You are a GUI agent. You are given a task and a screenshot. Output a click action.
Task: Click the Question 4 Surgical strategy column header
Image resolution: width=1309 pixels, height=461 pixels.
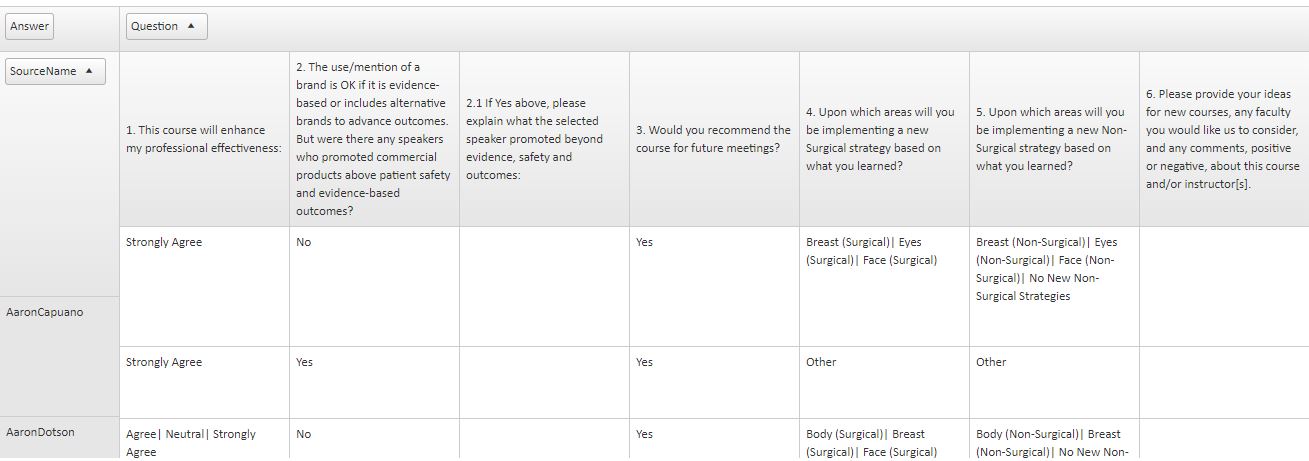885,139
